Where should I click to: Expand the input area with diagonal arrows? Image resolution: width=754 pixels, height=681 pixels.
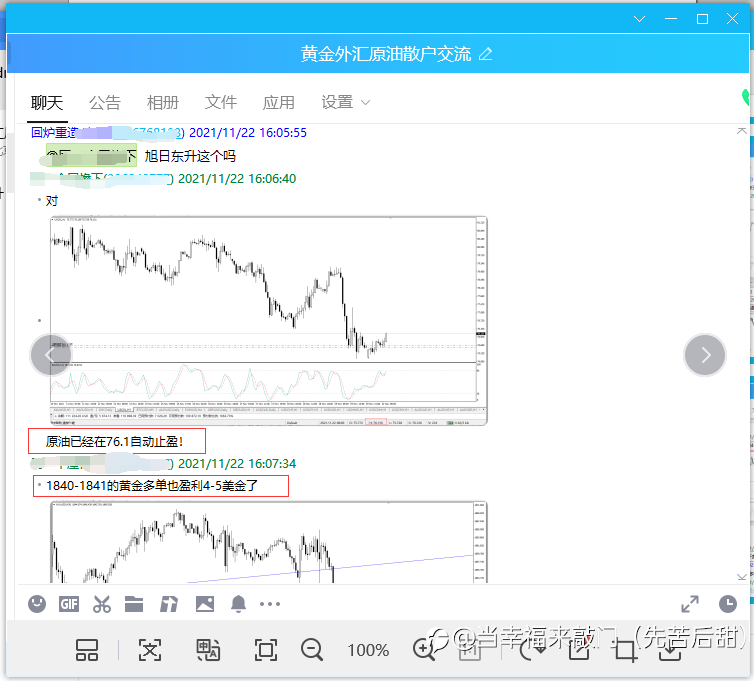pyautogui.click(x=690, y=604)
